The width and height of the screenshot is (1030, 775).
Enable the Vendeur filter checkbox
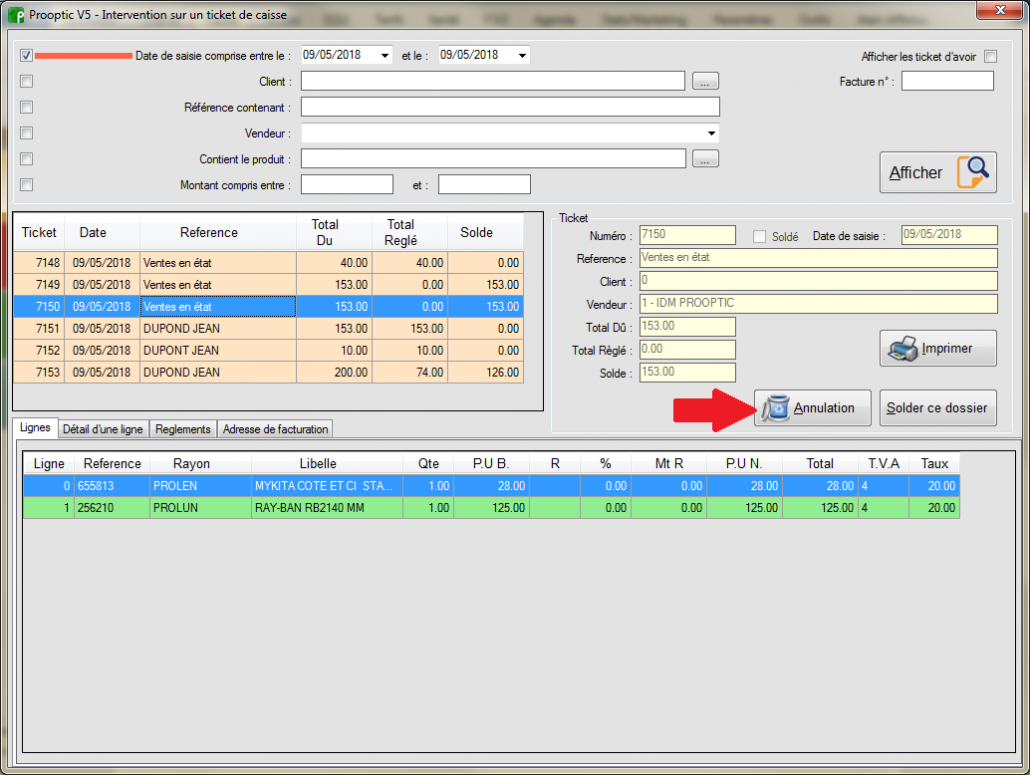tap(26, 133)
